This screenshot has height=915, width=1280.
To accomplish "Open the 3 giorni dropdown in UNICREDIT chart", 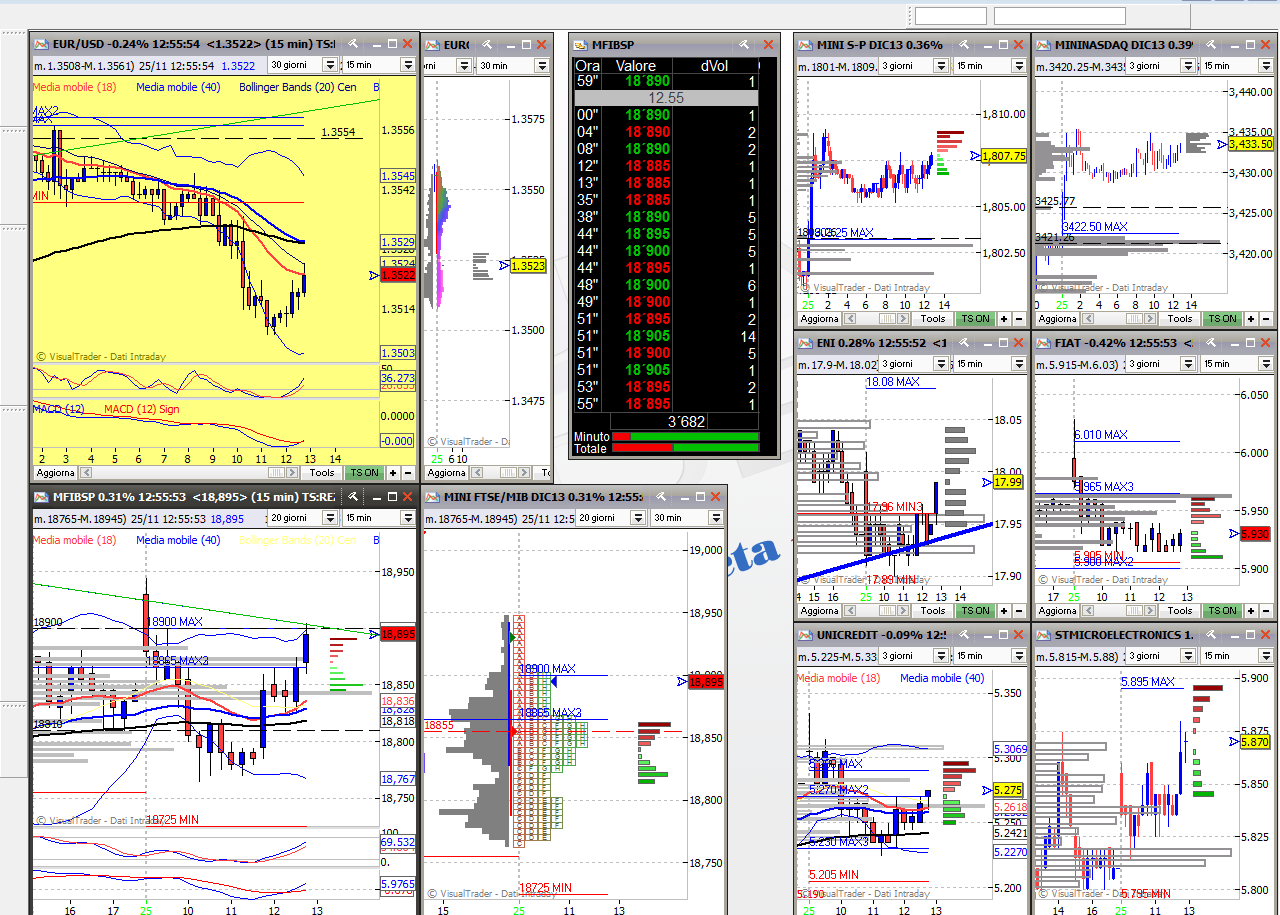I will click(914, 656).
